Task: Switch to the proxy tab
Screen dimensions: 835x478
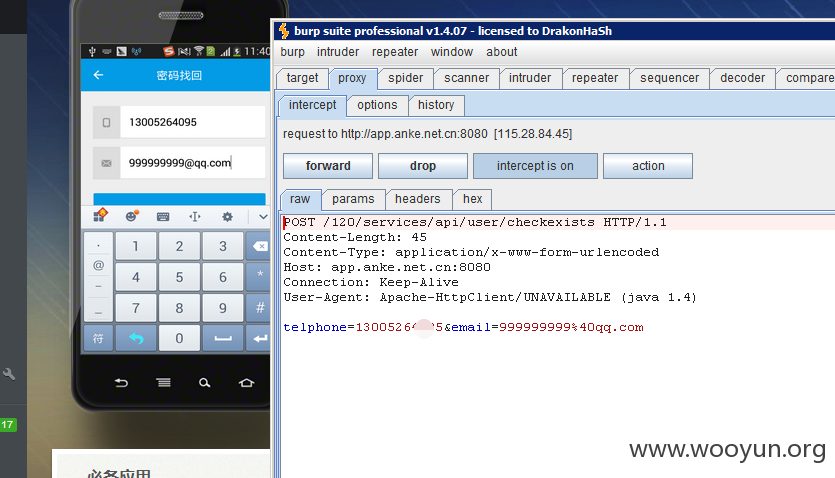Action: [352, 78]
